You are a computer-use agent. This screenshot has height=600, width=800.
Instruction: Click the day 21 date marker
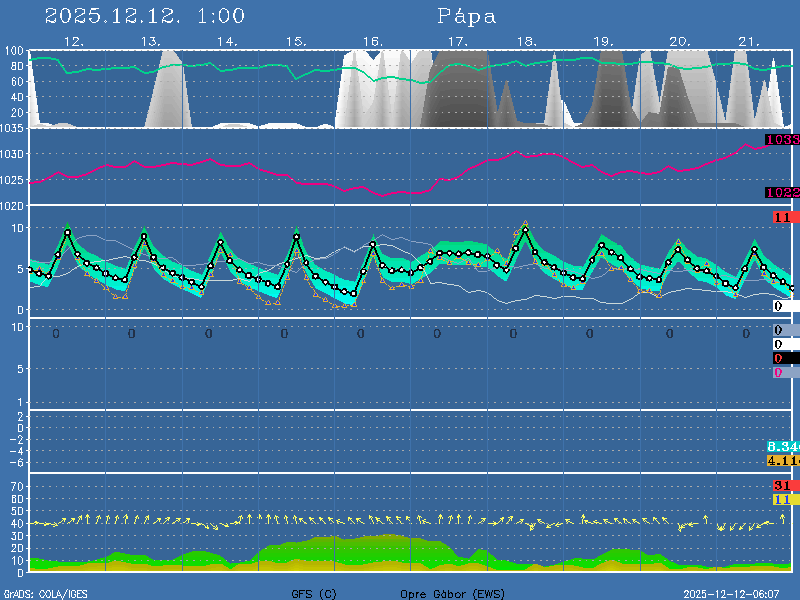pyautogui.click(x=749, y=42)
